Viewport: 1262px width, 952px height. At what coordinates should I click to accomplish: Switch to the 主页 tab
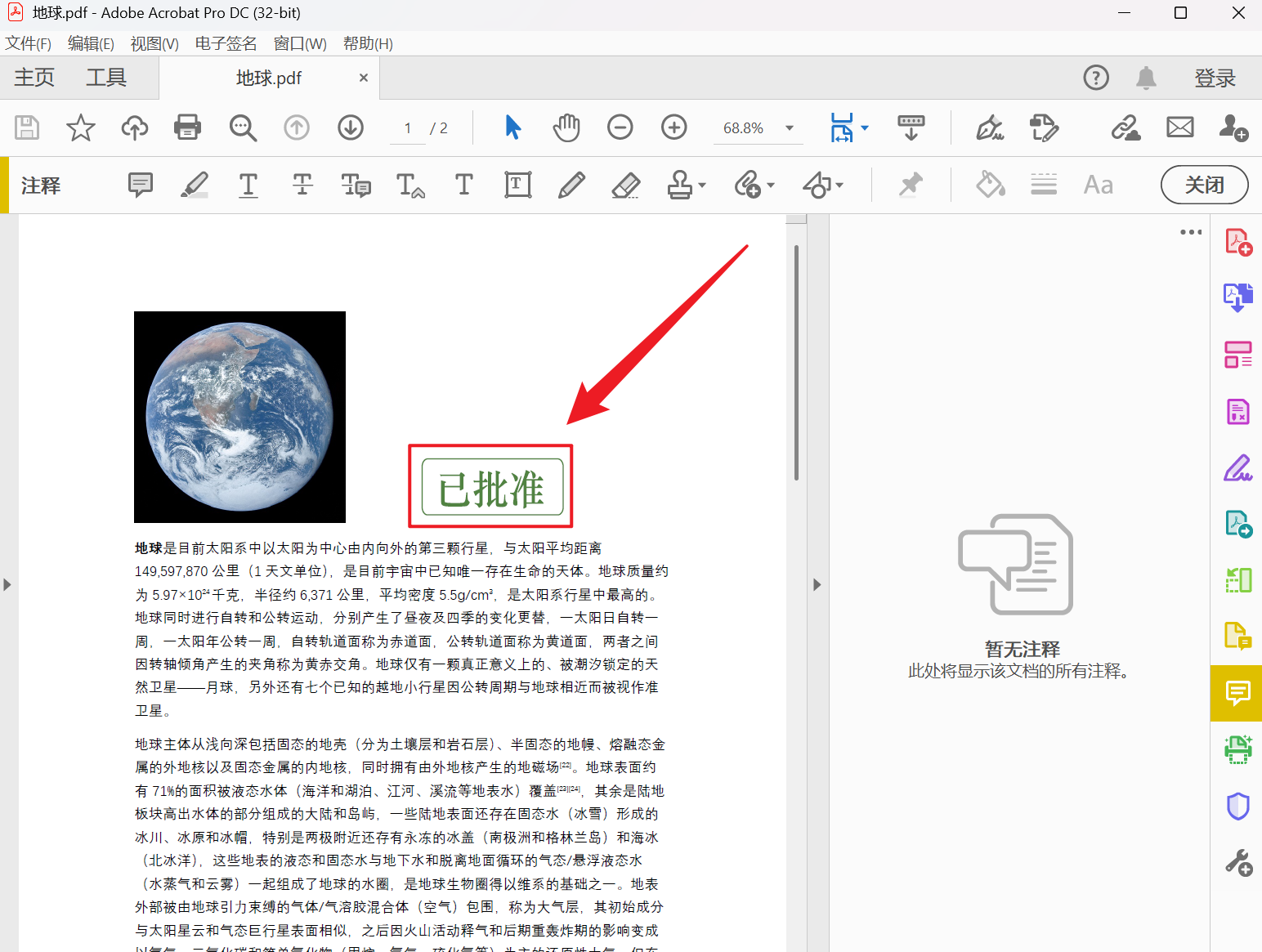tap(34, 78)
